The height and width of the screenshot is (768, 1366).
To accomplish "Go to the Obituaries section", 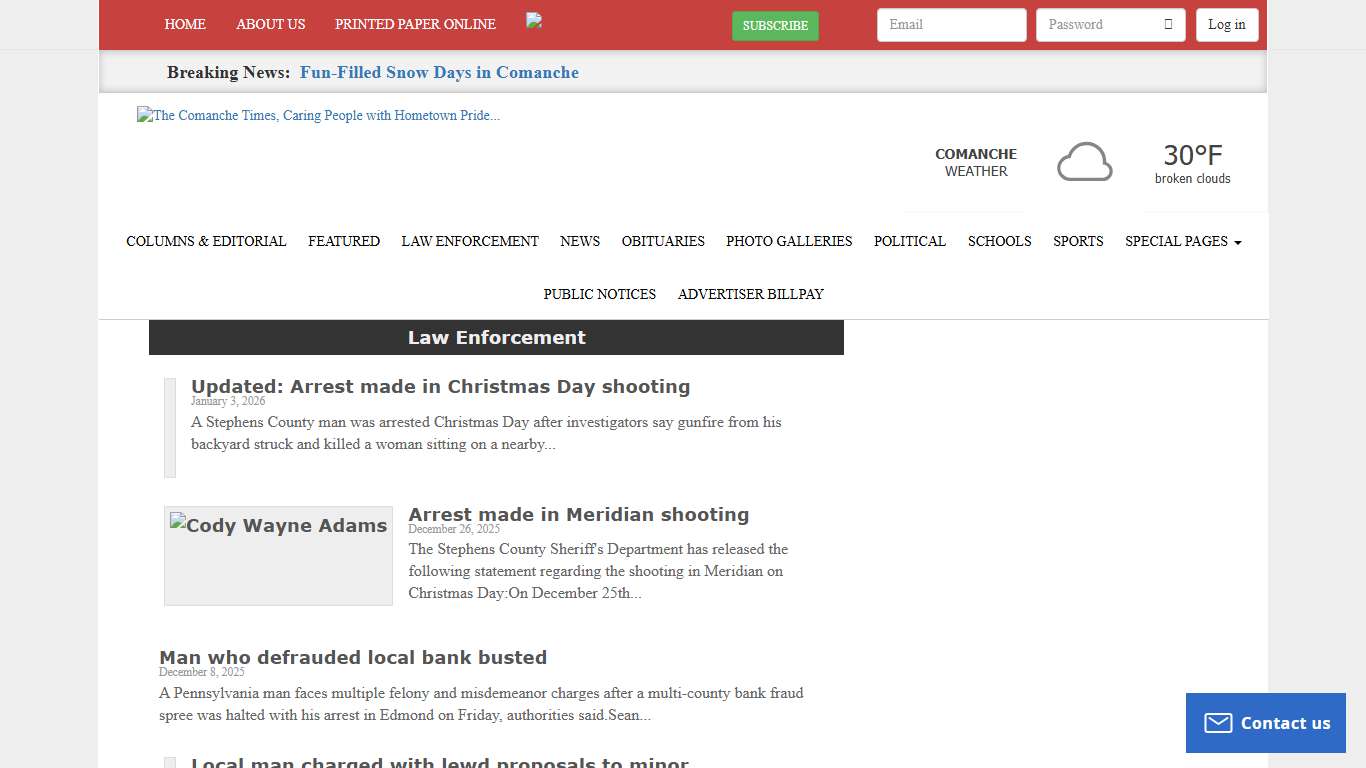I will point(662,241).
